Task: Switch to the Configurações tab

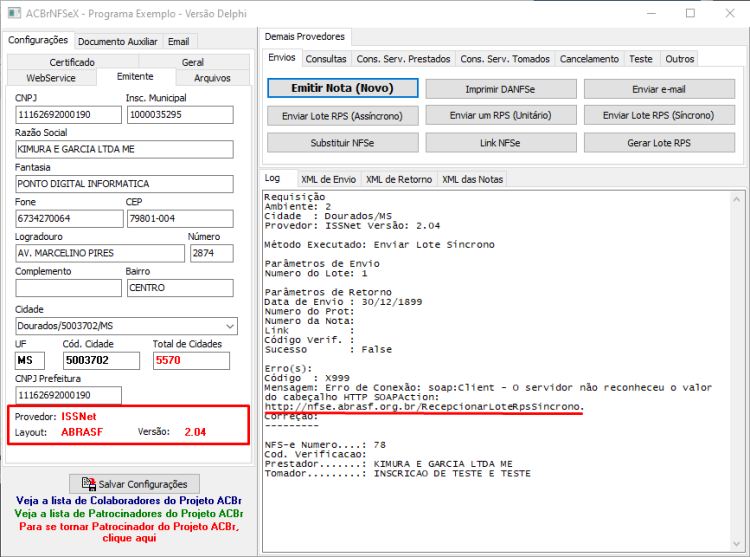Action: coord(38,40)
